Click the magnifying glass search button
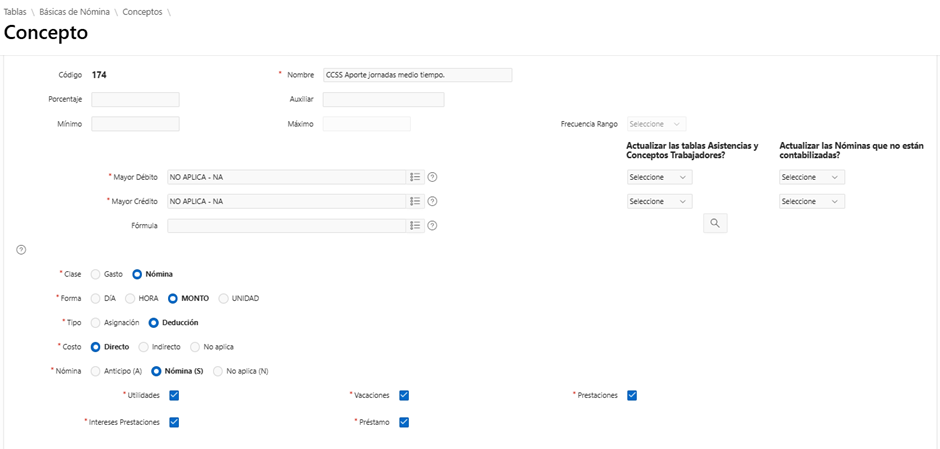 coord(715,224)
